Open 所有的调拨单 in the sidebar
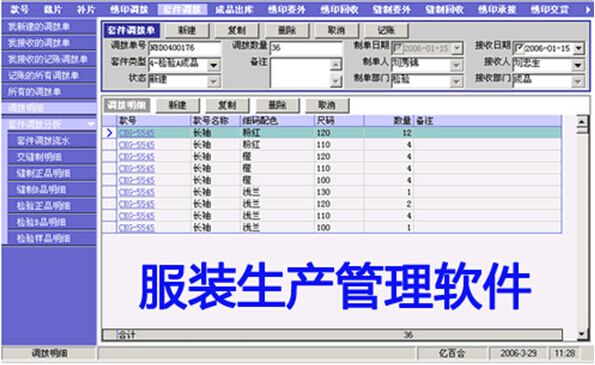Viewport: 595px width, 365px height. (49, 92)
